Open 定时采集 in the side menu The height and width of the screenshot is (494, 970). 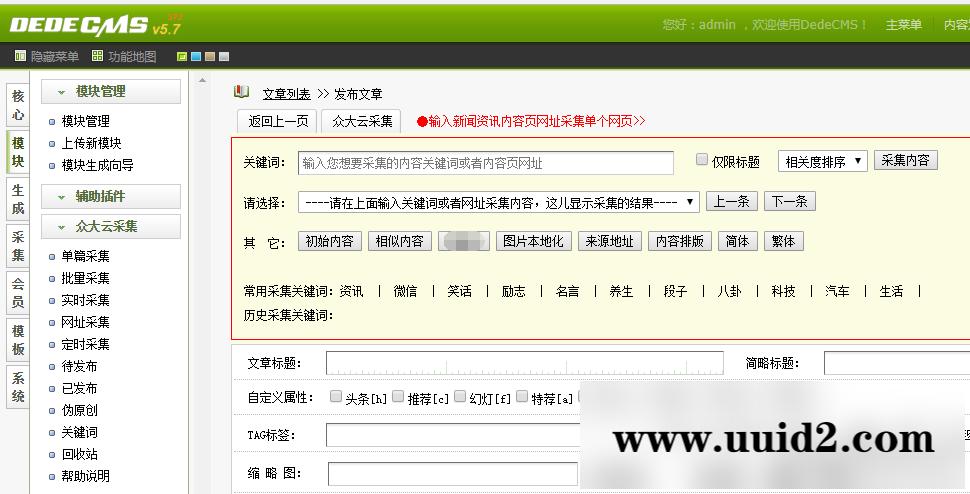click(x=85, y=344)
